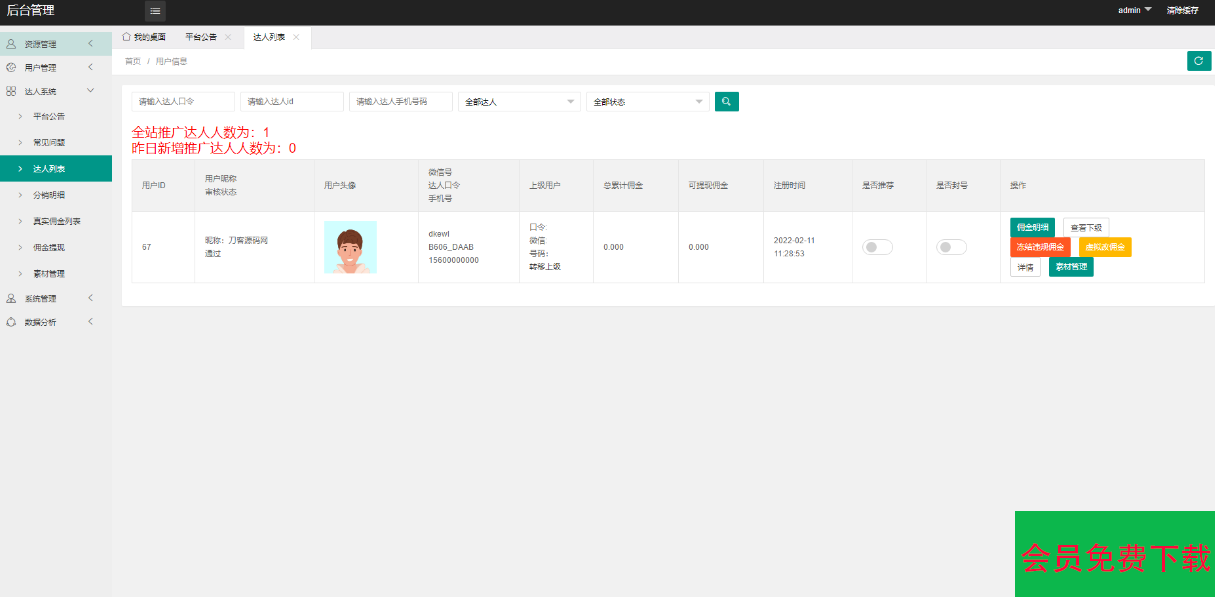Click the 资源管理 person icon in sidebar
Image resolution: width=1215 pixels, height=597 pixels.
tap(11, 44)
